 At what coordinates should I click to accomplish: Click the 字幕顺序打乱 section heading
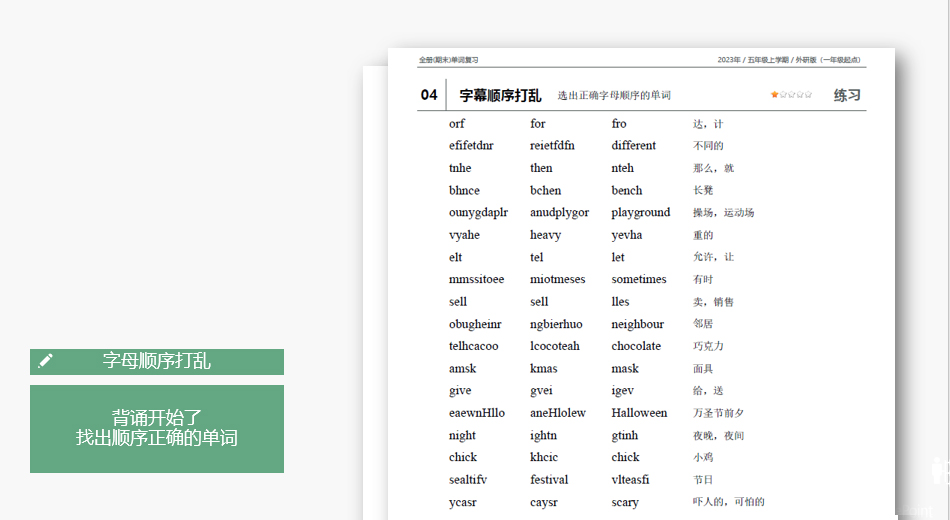(500, 96)
